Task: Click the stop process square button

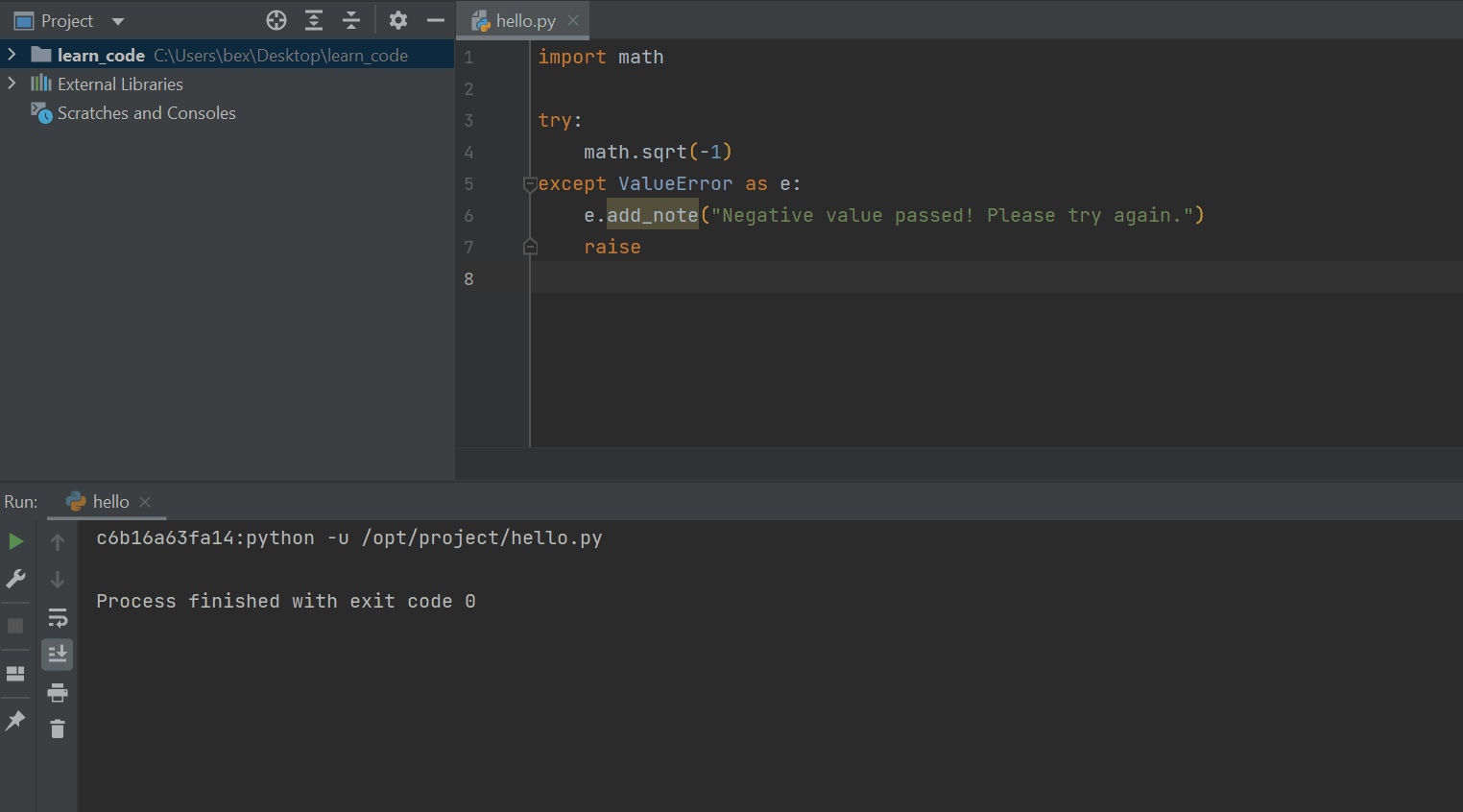Action: 15,625
